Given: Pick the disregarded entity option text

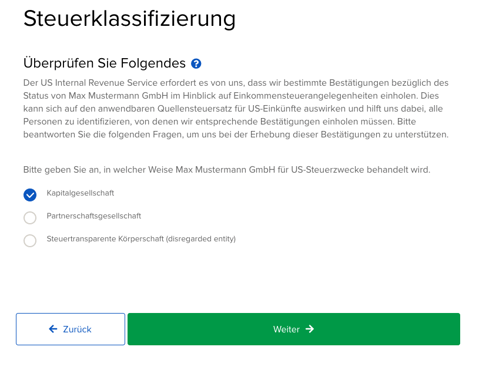Looking at the screenshot, I should pos(141,239).
